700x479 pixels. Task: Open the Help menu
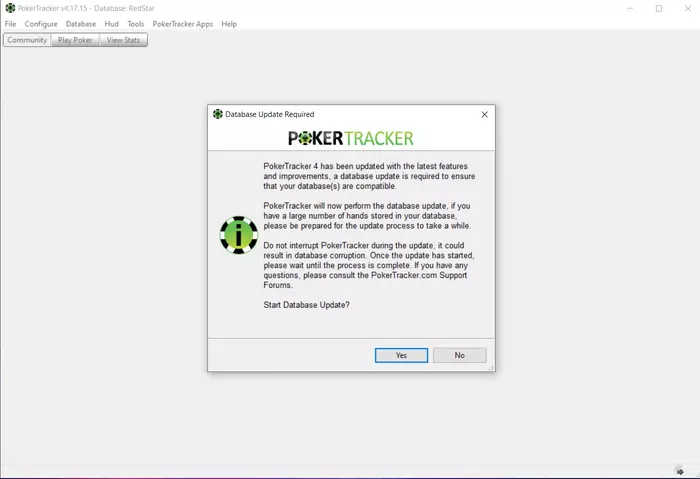(229, 24)
